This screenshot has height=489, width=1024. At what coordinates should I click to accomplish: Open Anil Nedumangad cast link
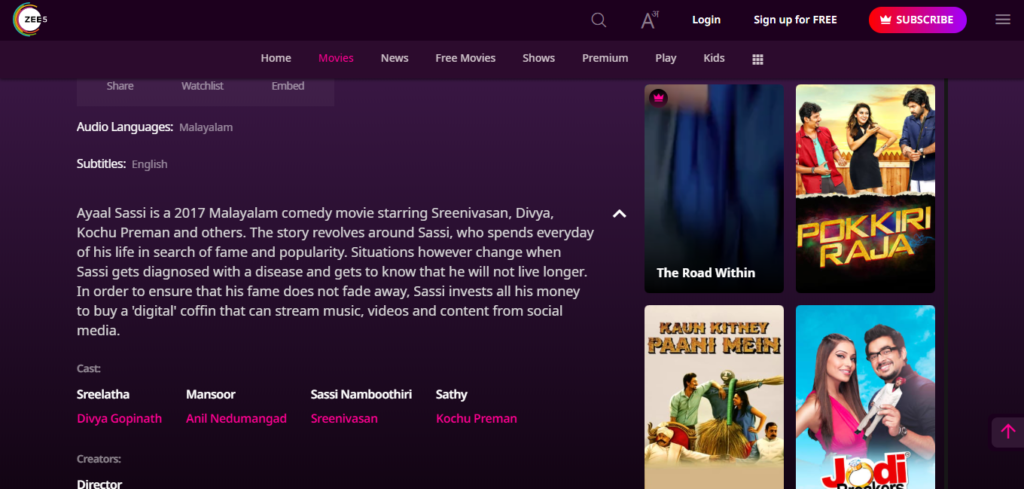[x=236, y=418]
